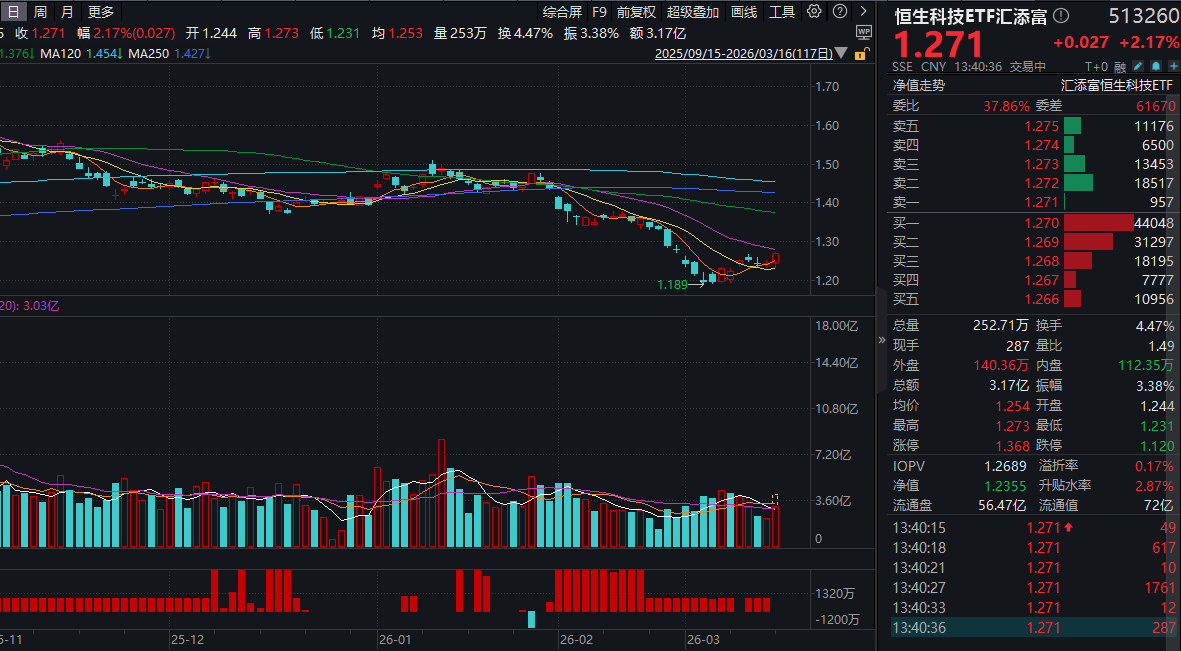The image size is (1181, 651).
Task: Open chart settings gear icon
Action: pos(813,12)
